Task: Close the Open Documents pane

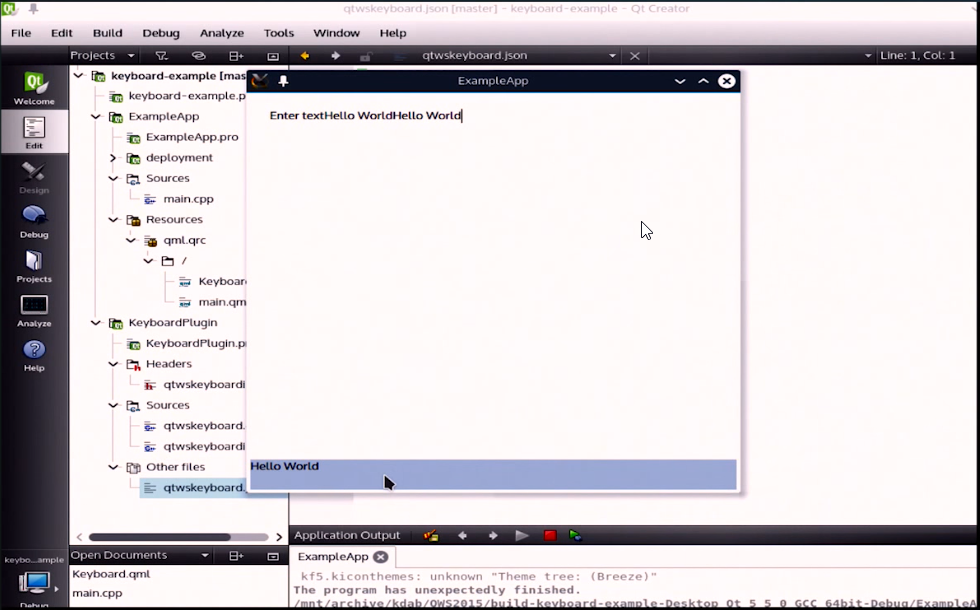Action: coord(273,556)
